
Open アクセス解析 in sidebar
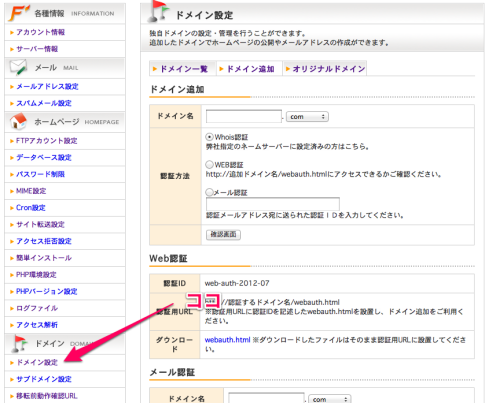(37, 325)
